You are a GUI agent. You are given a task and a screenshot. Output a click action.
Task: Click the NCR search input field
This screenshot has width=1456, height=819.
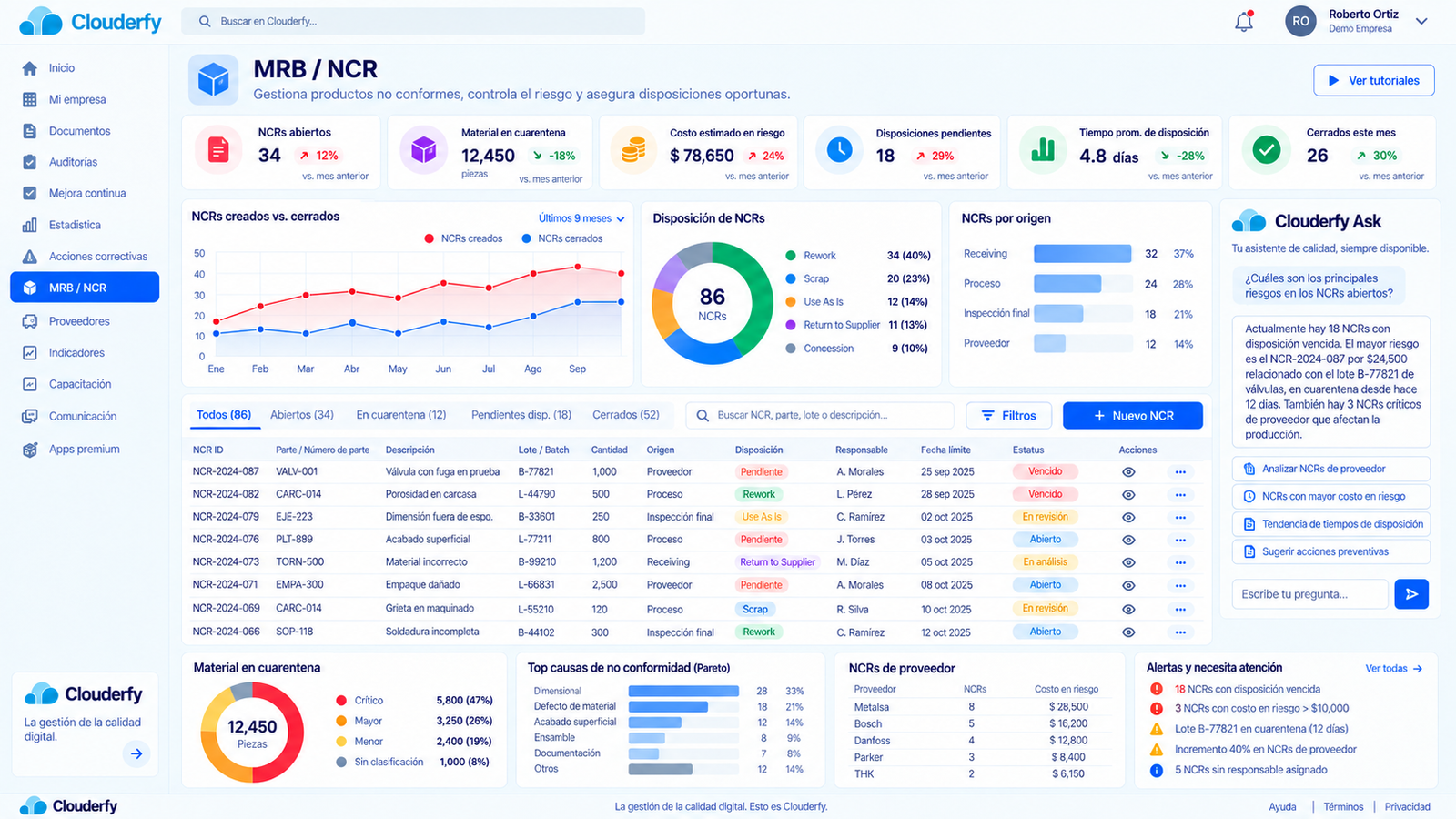point(819,415)
